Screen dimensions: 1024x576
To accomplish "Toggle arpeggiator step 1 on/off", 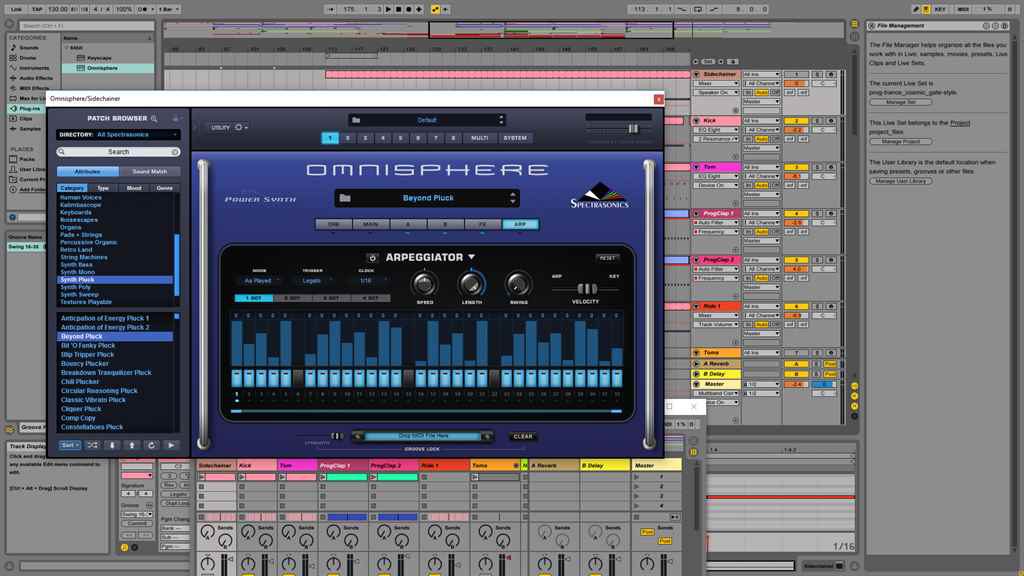I will pyautogui.click(x=236, y=378).
